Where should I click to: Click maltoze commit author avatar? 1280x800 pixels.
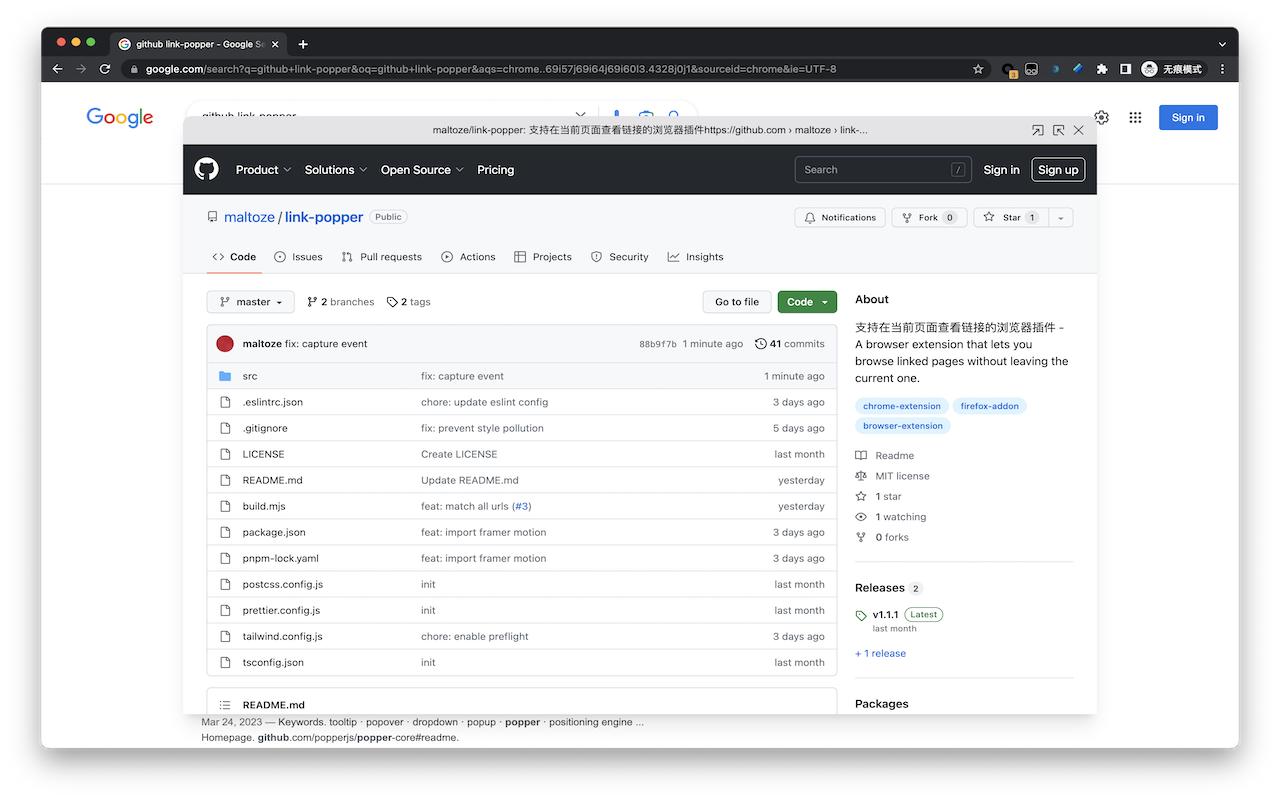[x=225, y=344]
